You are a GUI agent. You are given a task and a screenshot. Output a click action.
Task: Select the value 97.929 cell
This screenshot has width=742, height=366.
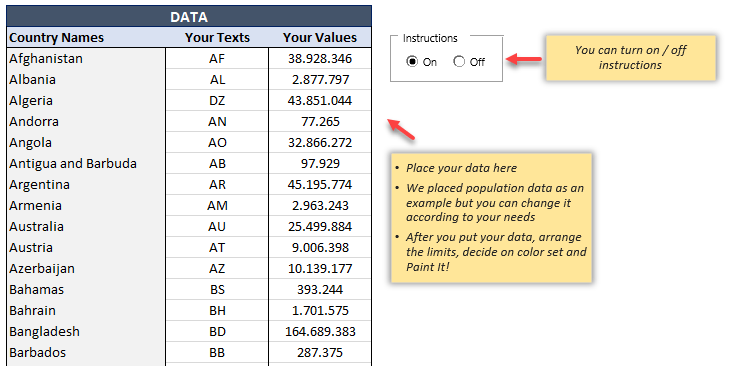click(x=320, y=163)
